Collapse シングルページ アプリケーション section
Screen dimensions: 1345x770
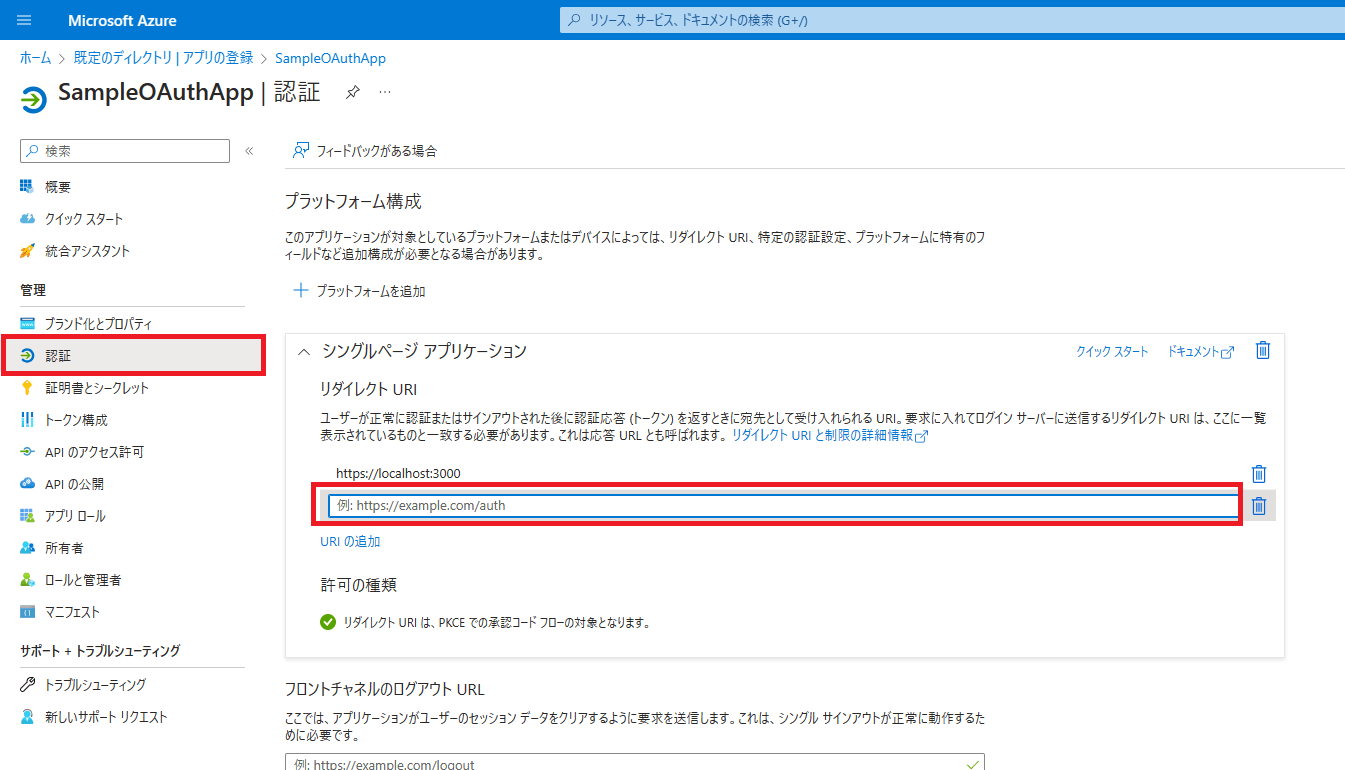click(304, 351)
